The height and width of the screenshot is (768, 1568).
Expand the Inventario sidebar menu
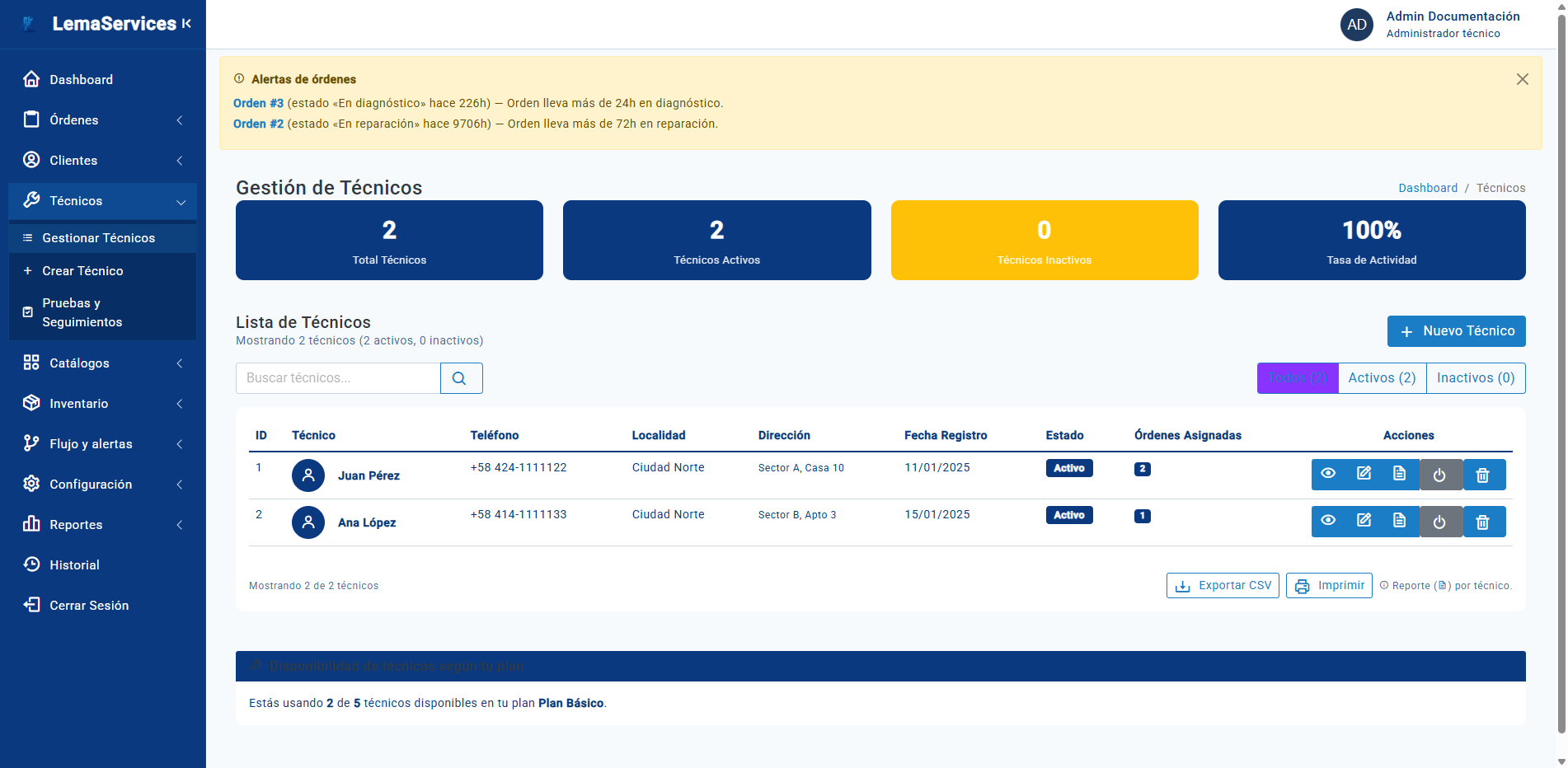(102, 404)
